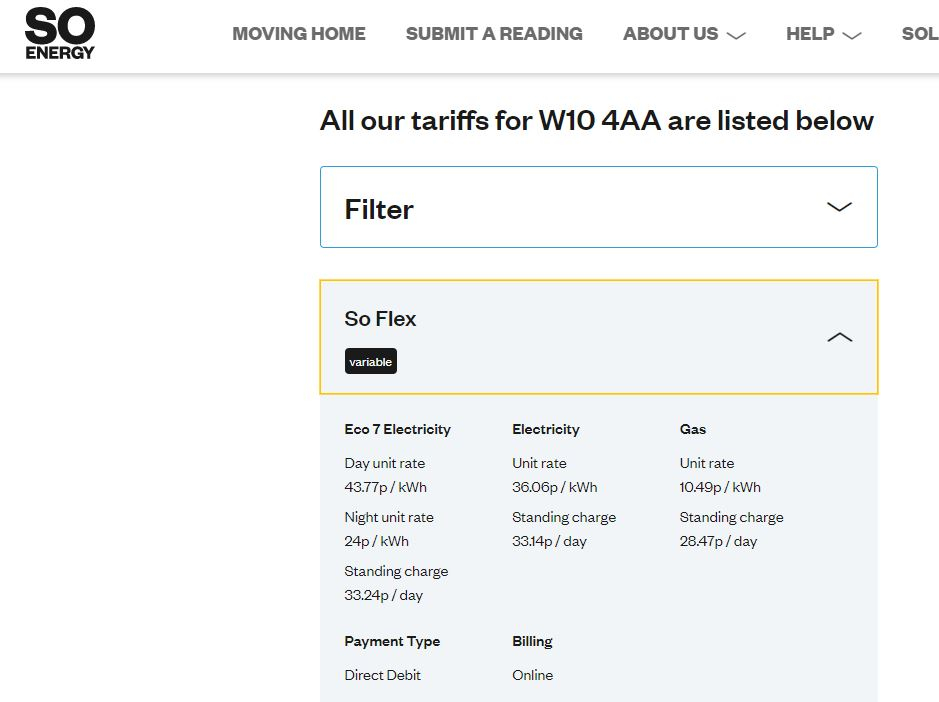Image resolution: width=939 pixels, height=702 pixels.
Task: Select the Eco 7 Electricity heading
Action: 398,429
